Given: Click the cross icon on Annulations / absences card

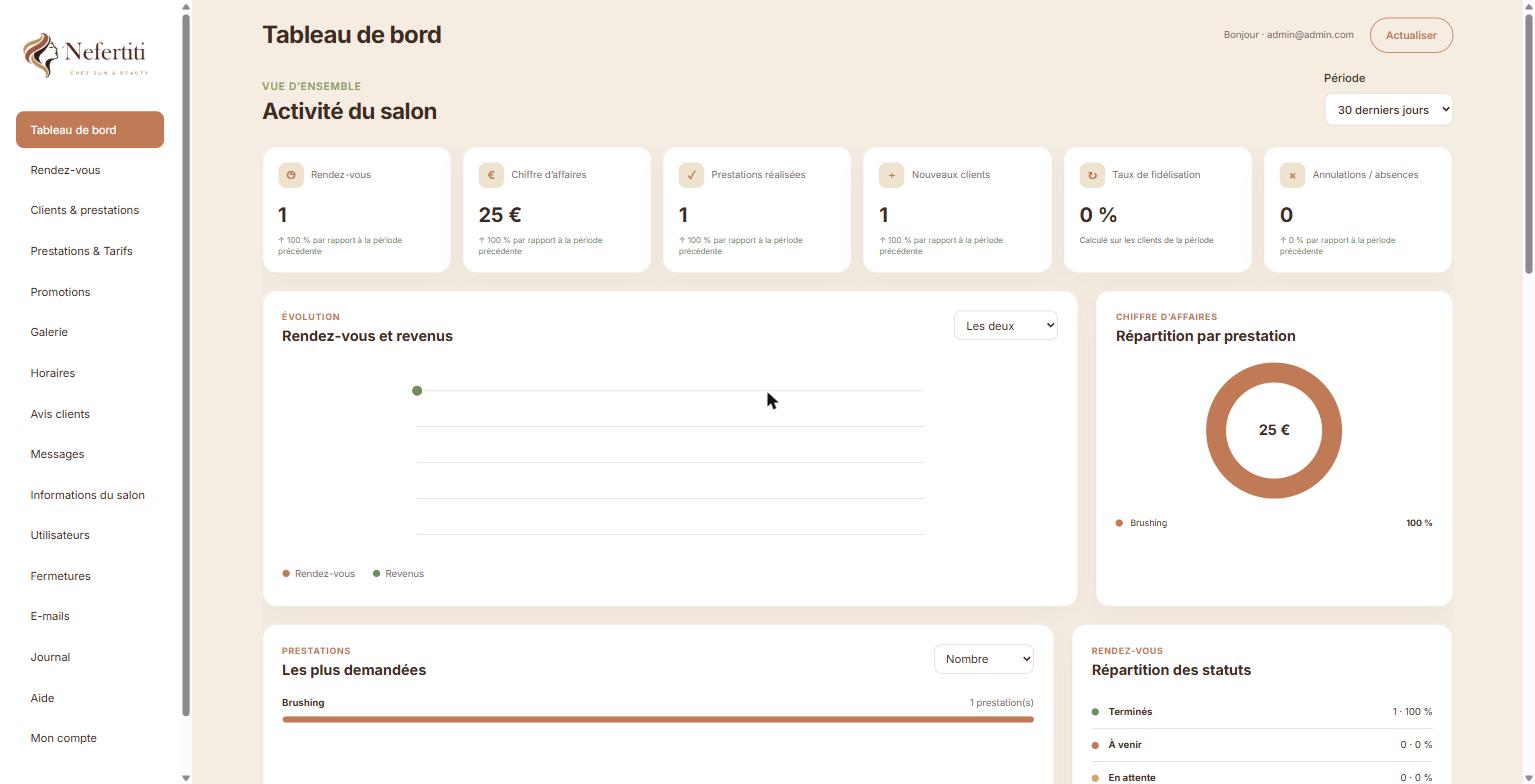Looking at the screenshot, I should click(1292, 175).
